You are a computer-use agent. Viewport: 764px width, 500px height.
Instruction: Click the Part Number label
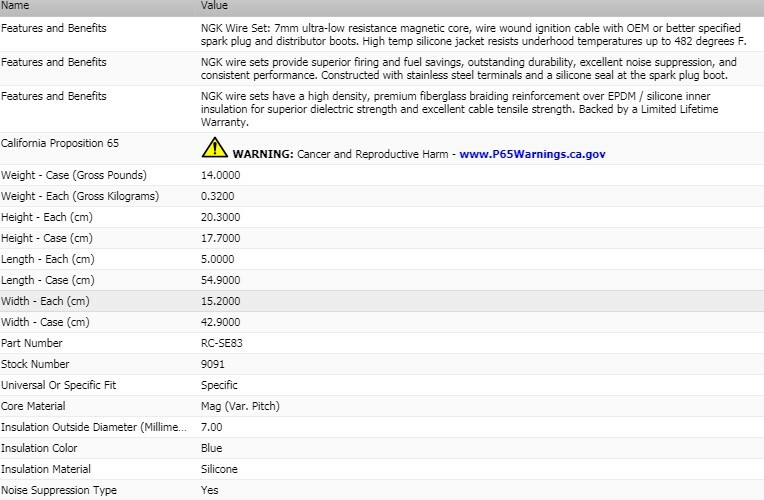[x=32, y=343]
